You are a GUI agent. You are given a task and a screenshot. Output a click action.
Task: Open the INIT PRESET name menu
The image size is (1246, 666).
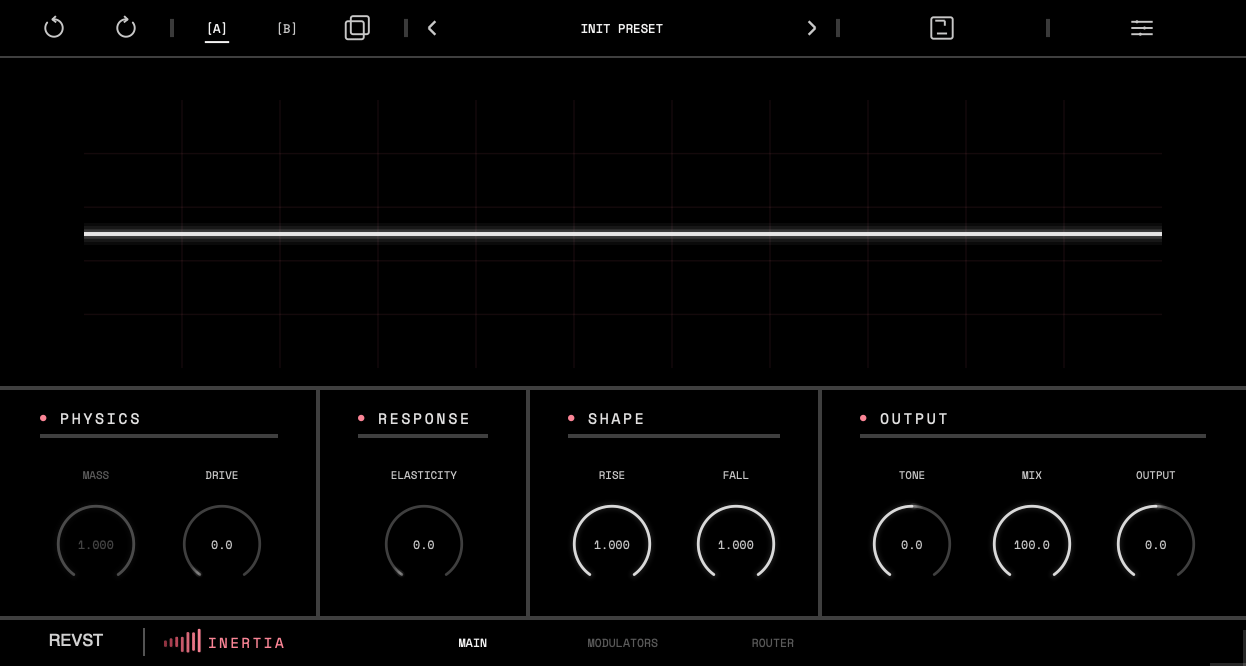pos(621,29)
